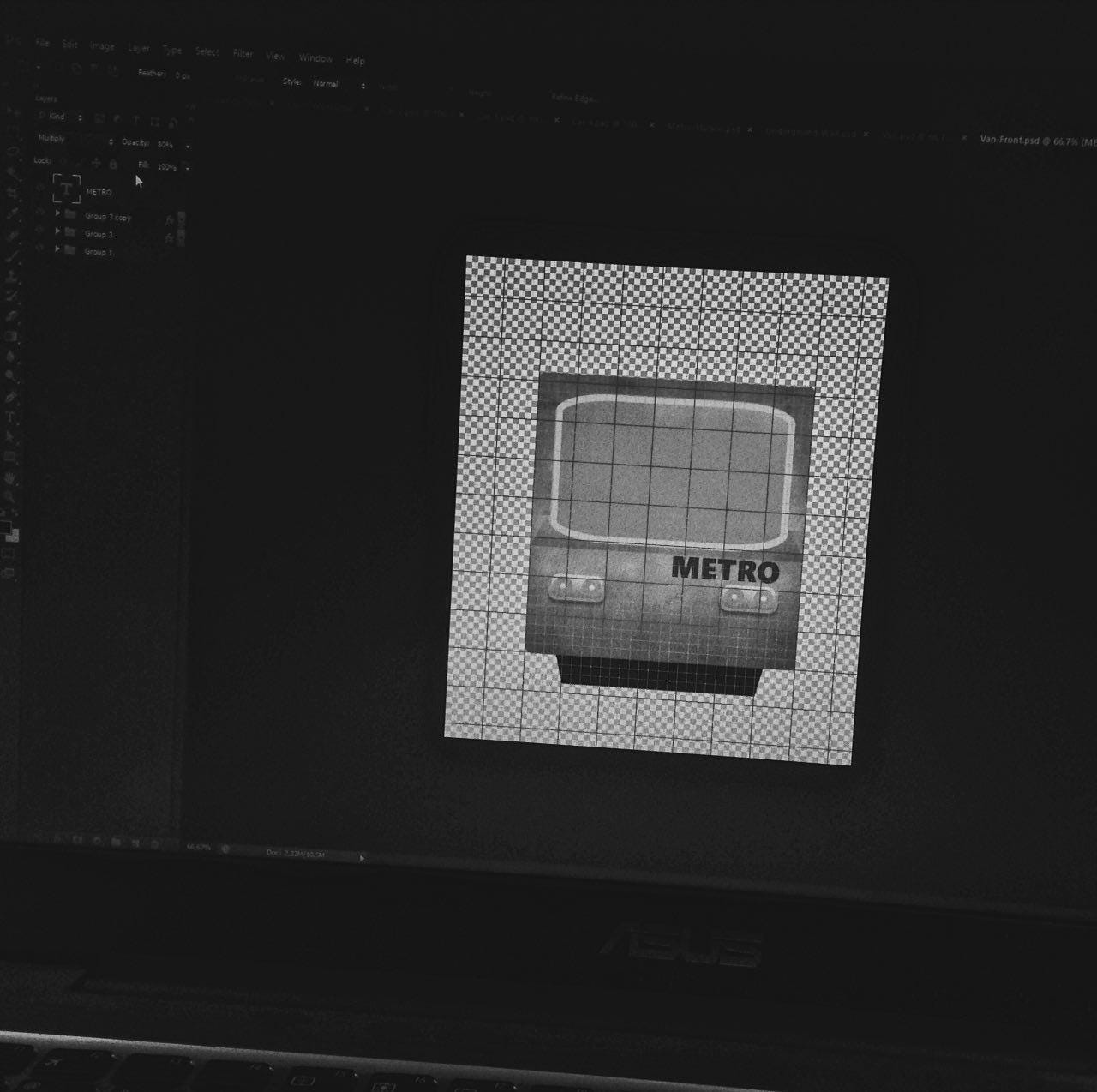Screen dimensions: 1097x1092
Task: Open the Image menu
Action: pyautogui.click(x=102, y=46)
